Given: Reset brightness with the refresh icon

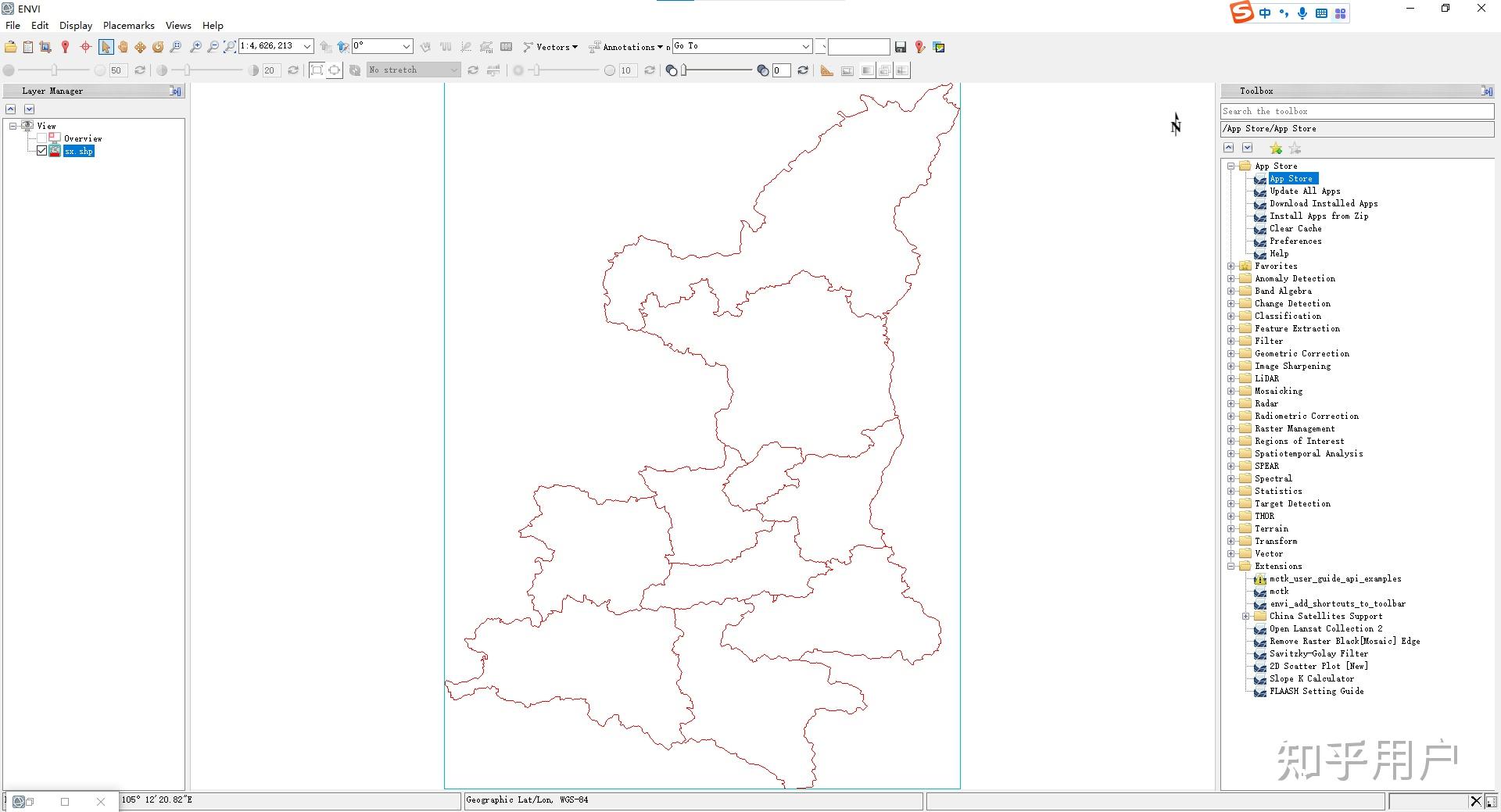Looking at the screenshot, I should (x=140, y=70).
